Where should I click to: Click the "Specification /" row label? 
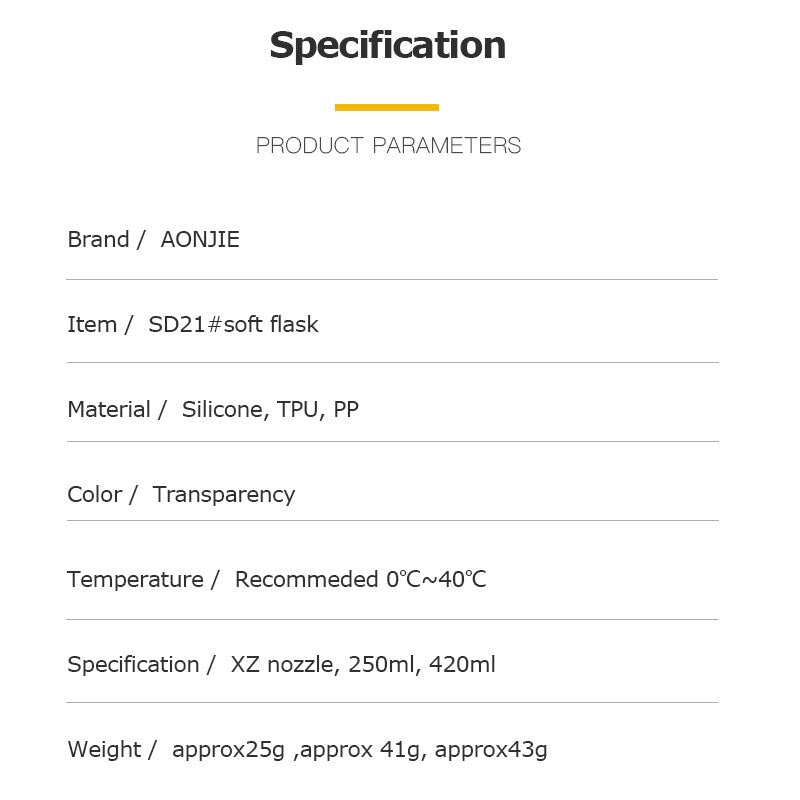(x=140, y=665)
